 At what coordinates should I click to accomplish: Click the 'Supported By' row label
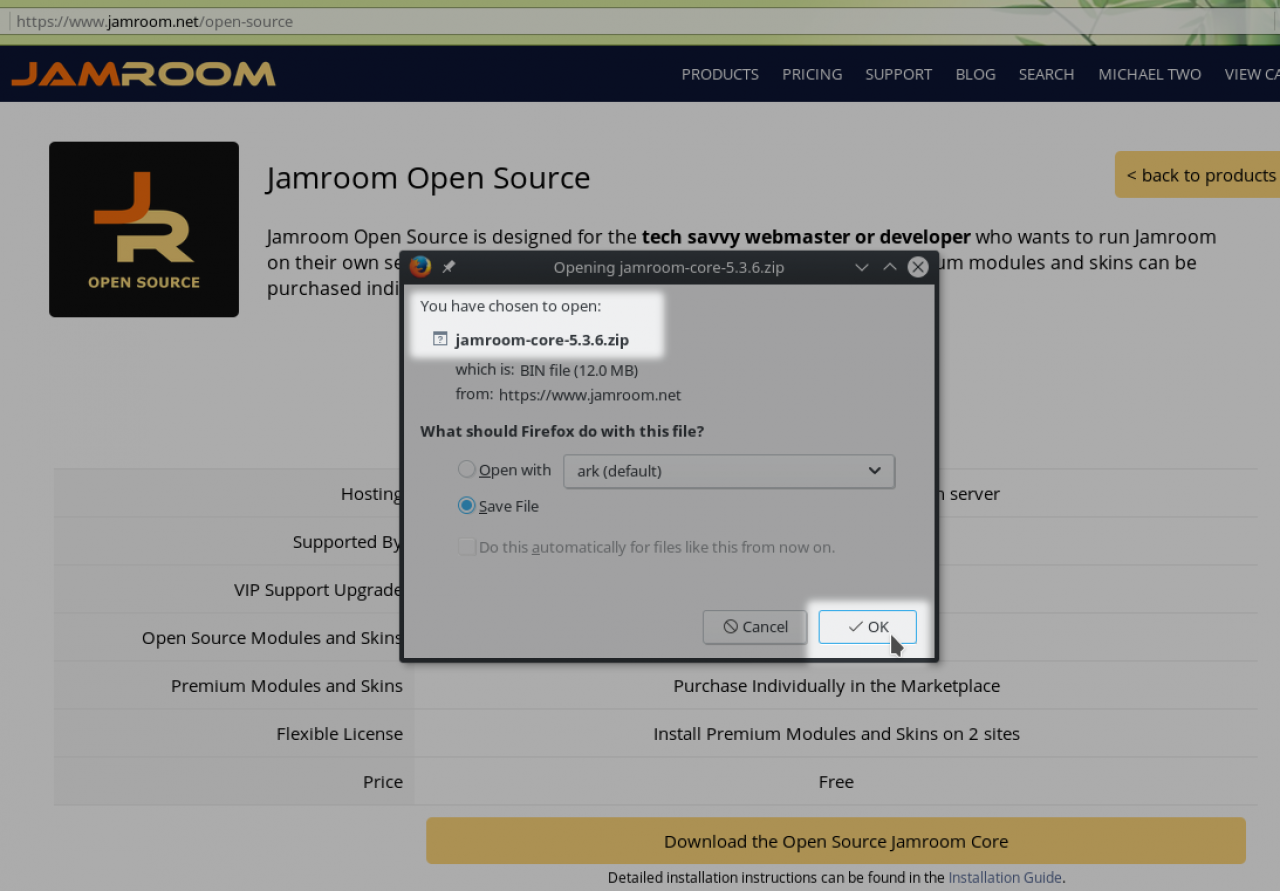tap(348, 542)
